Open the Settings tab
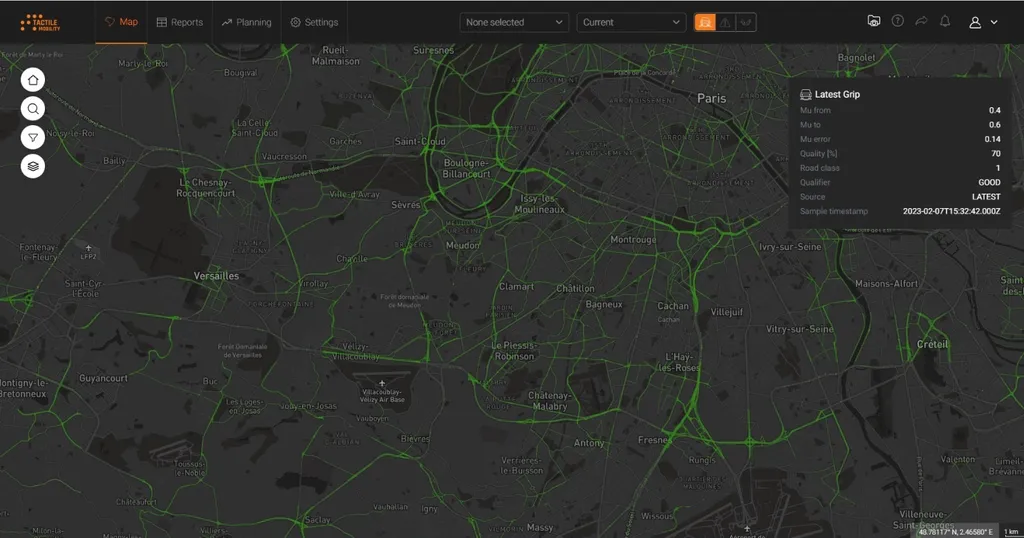The image size is (1024, 538). (x=314, y=22)
